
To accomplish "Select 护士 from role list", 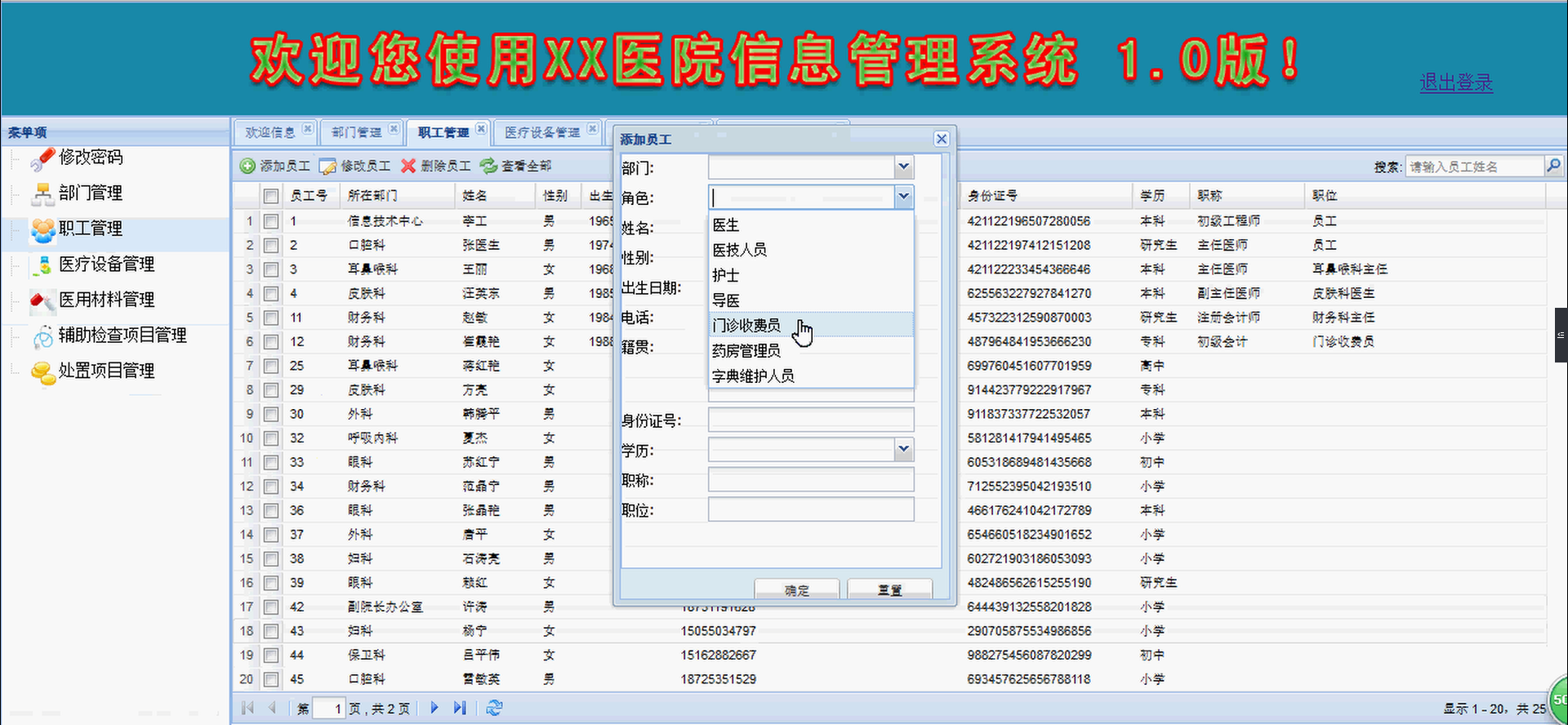I will pyautogui.click(x=811, y=275).
